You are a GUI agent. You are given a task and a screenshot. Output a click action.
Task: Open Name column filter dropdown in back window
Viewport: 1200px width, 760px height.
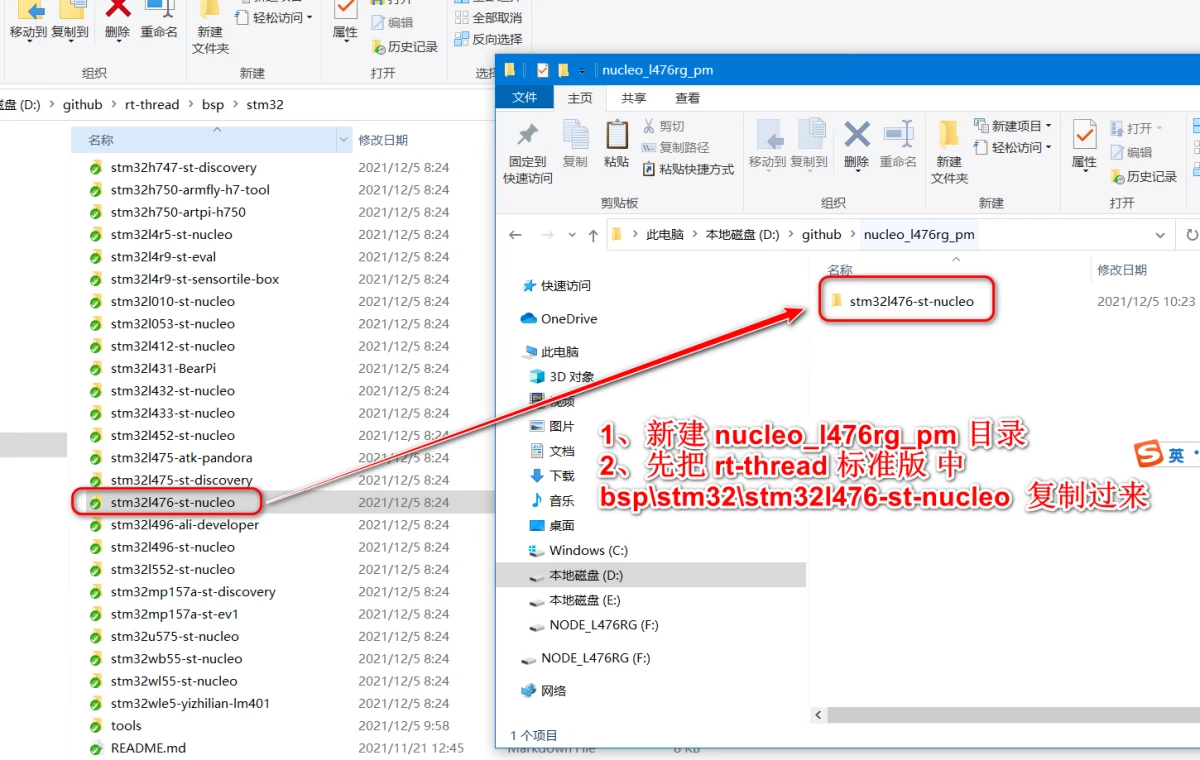click(345, 140)
